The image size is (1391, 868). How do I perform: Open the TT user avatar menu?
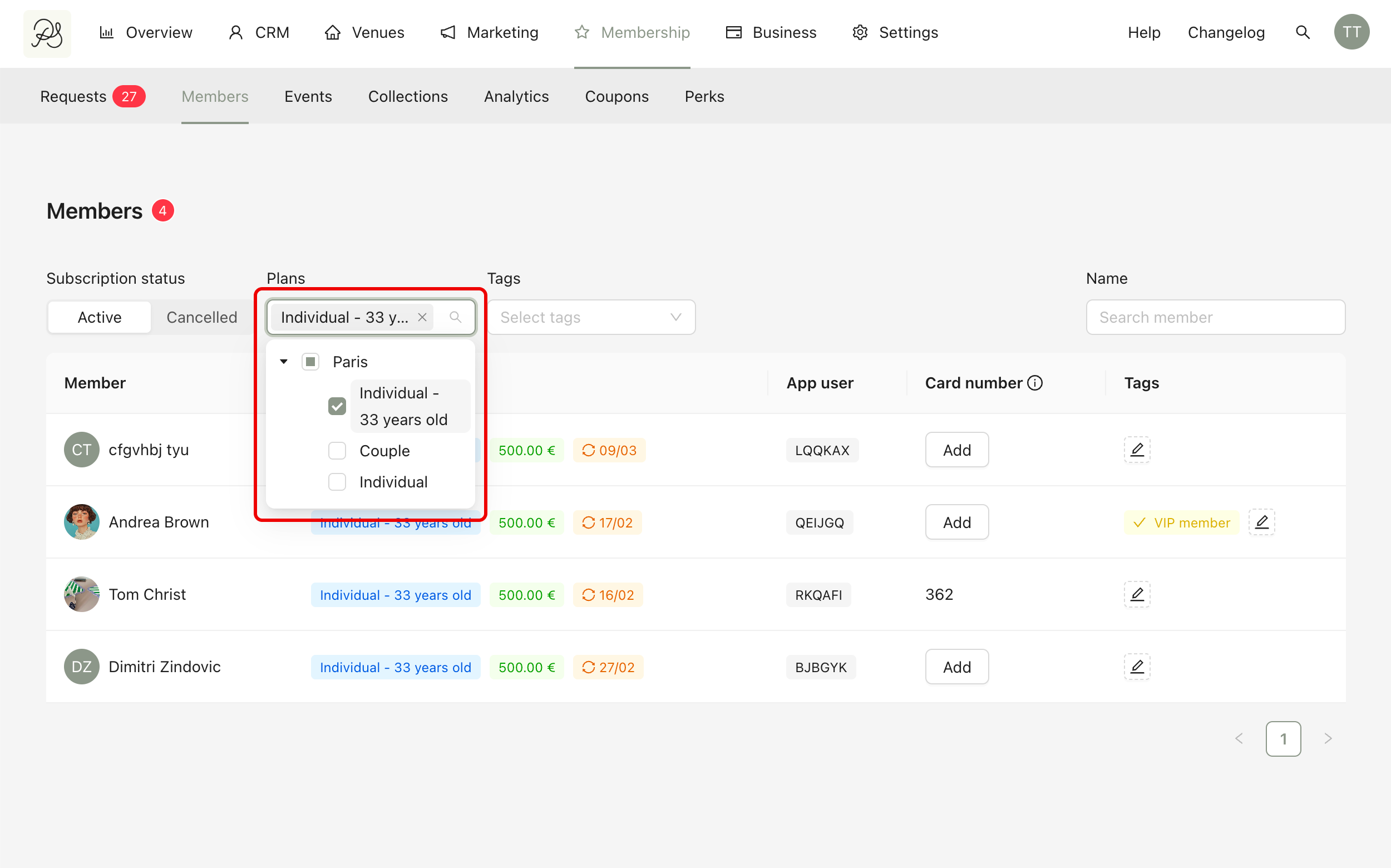coord(1351,33)
